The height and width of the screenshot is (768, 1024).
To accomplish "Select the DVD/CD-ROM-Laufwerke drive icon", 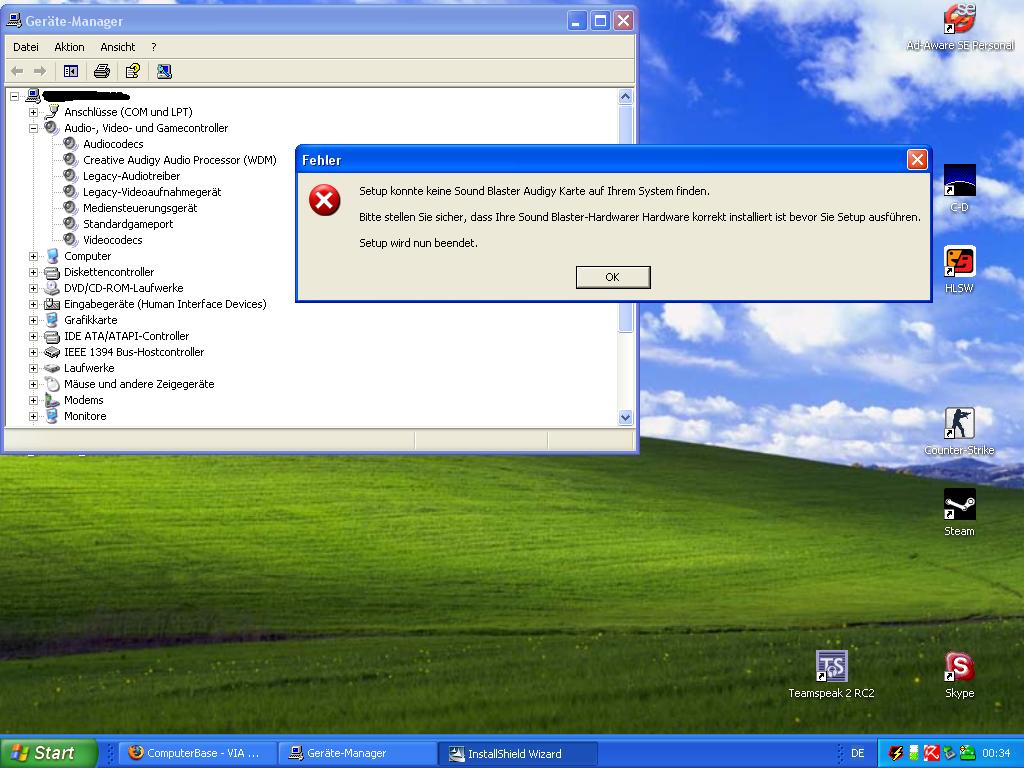I will (x=52, y=288).
